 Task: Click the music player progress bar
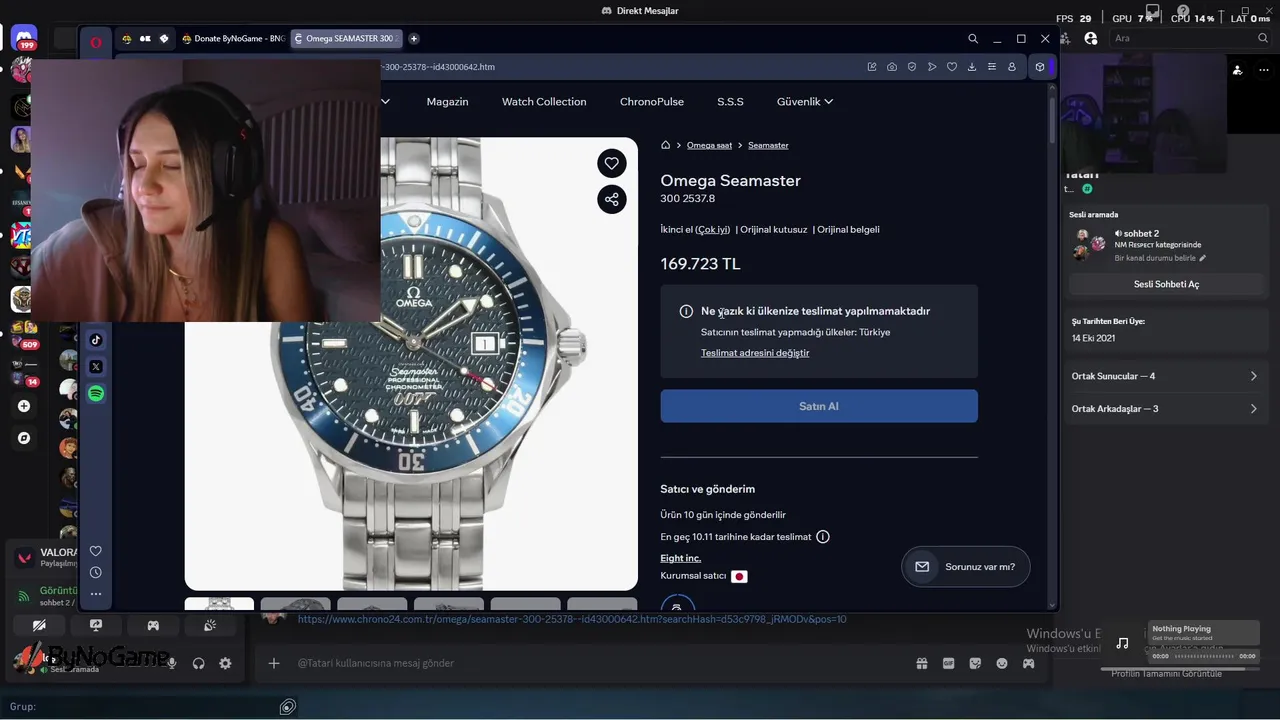(x=1204, y=656)
